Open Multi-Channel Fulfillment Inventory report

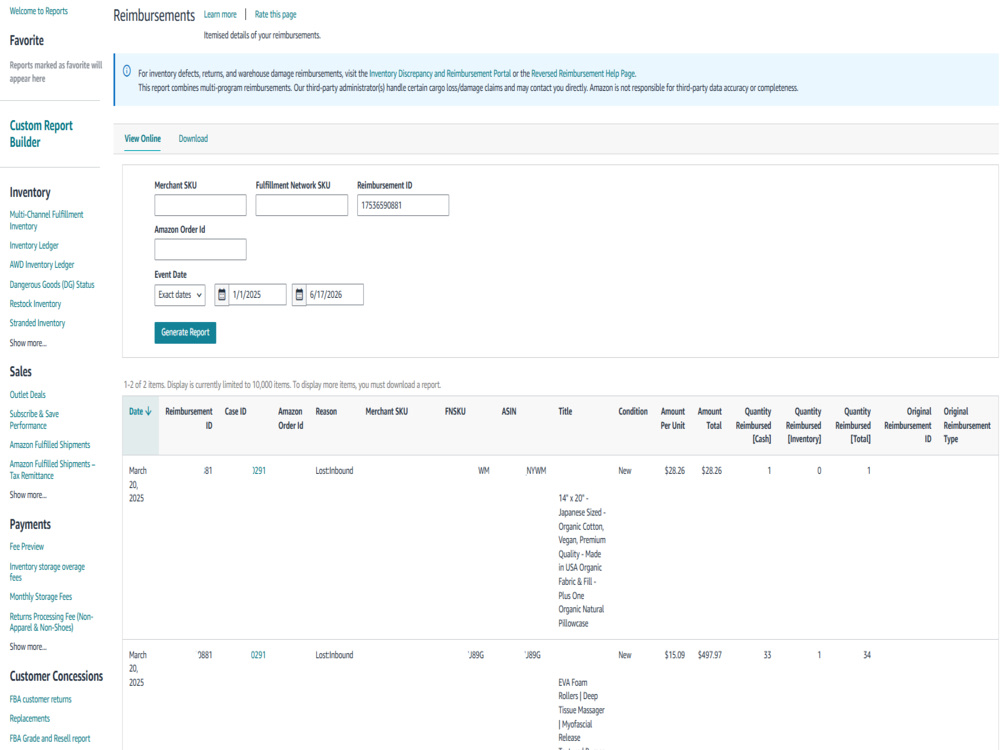(46, 220)
